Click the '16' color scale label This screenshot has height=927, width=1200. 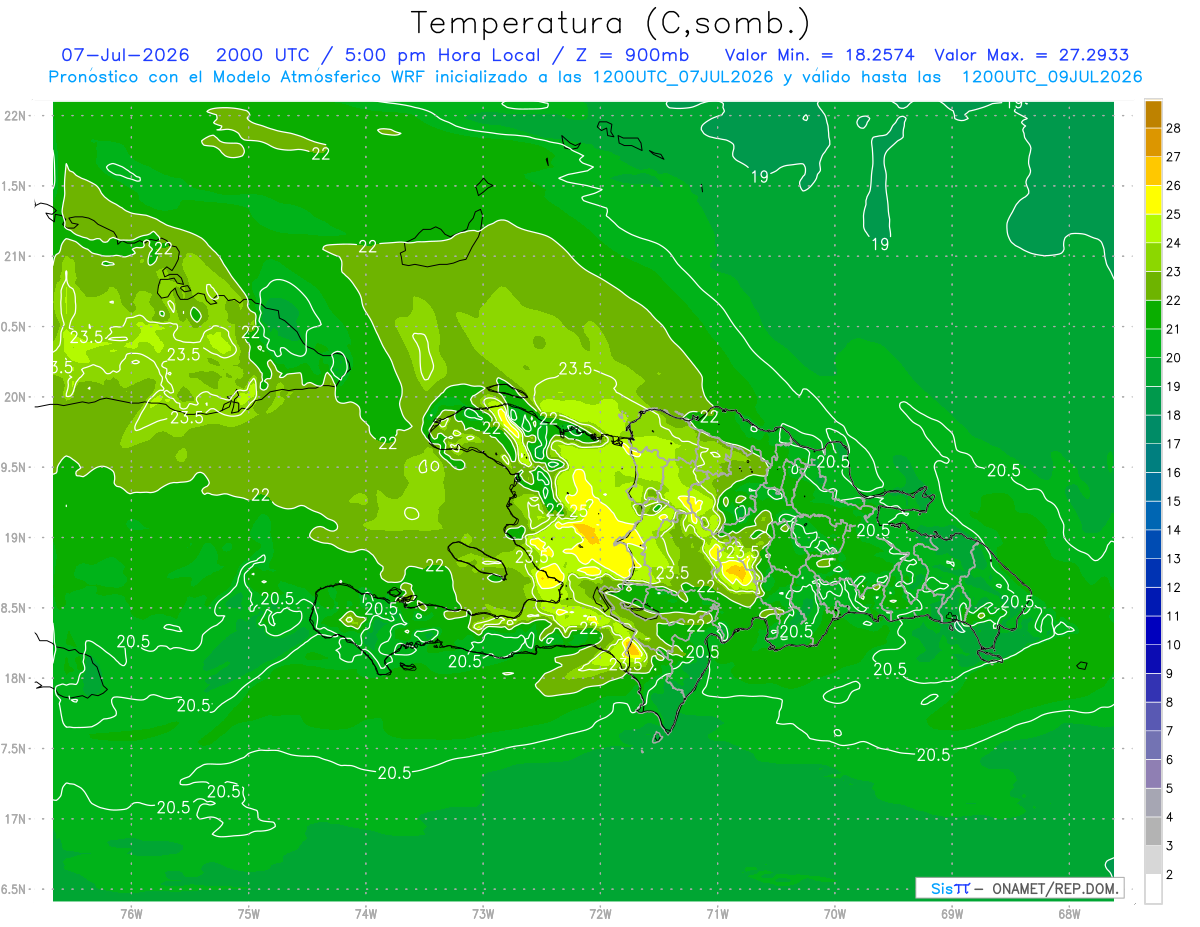(1174, 472)
